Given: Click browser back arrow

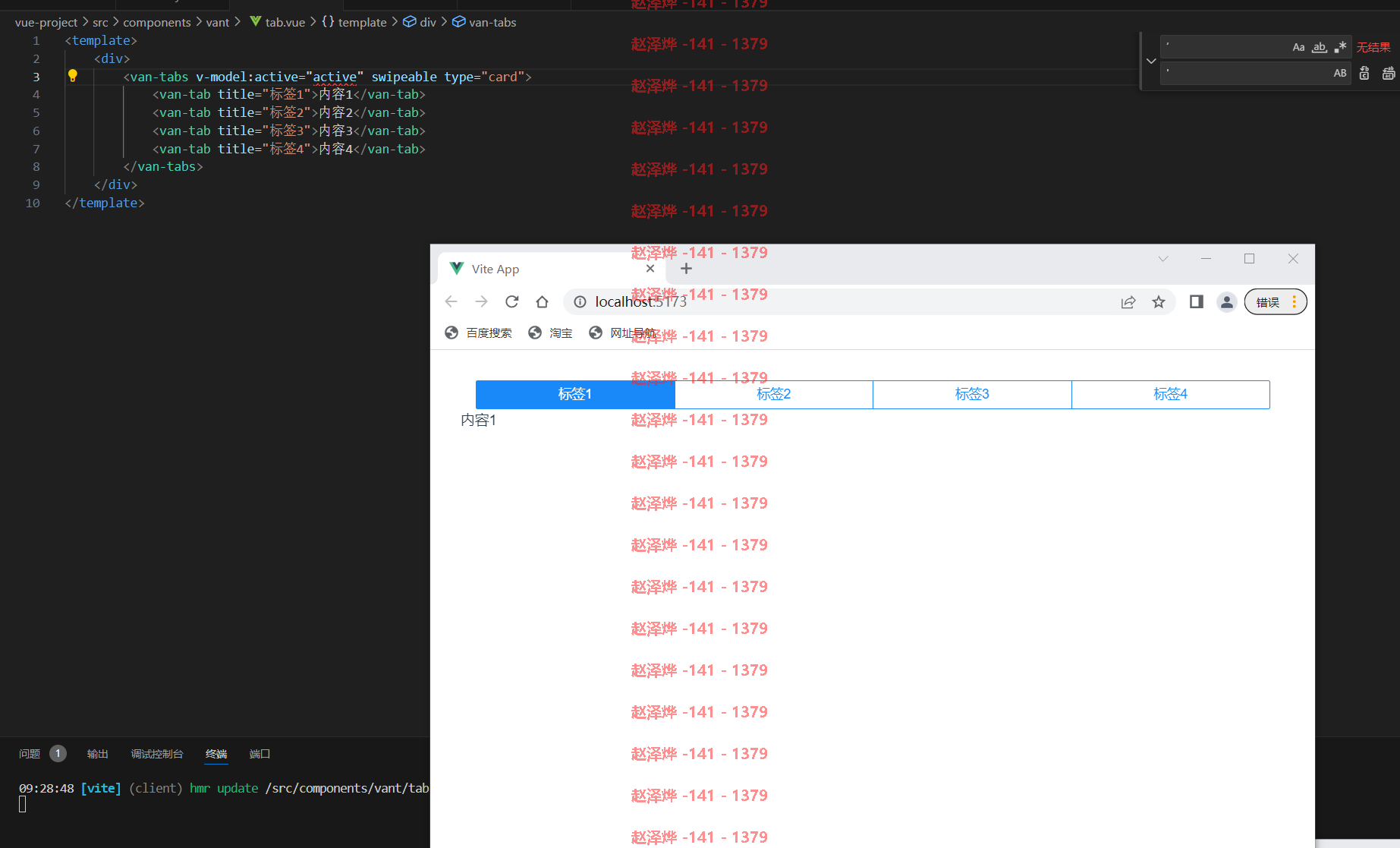Looking at the screenshot, I should click(x=451, y=301).
